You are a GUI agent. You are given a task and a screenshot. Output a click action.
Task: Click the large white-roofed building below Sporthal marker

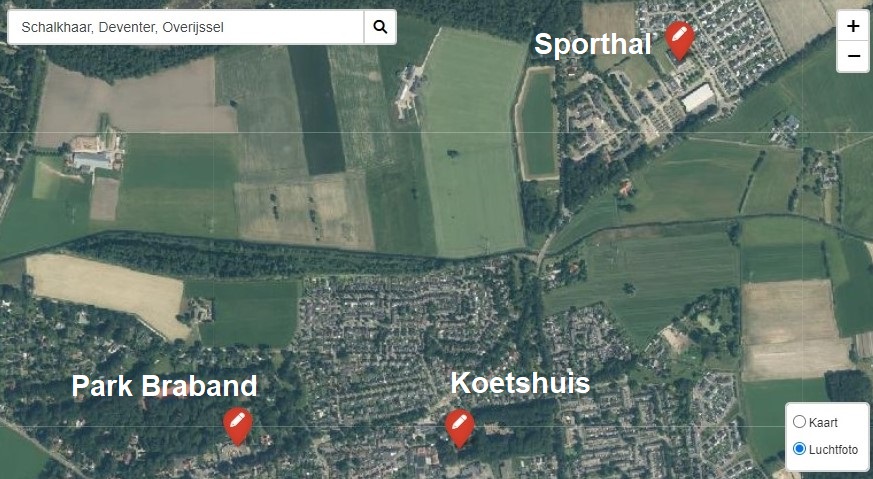pyautogui.click(x=698, y=97)
